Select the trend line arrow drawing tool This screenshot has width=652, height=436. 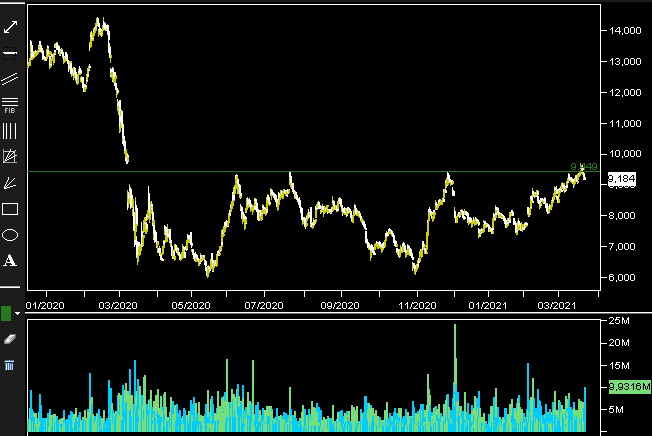pyautogui.click(x=10, y=27)
